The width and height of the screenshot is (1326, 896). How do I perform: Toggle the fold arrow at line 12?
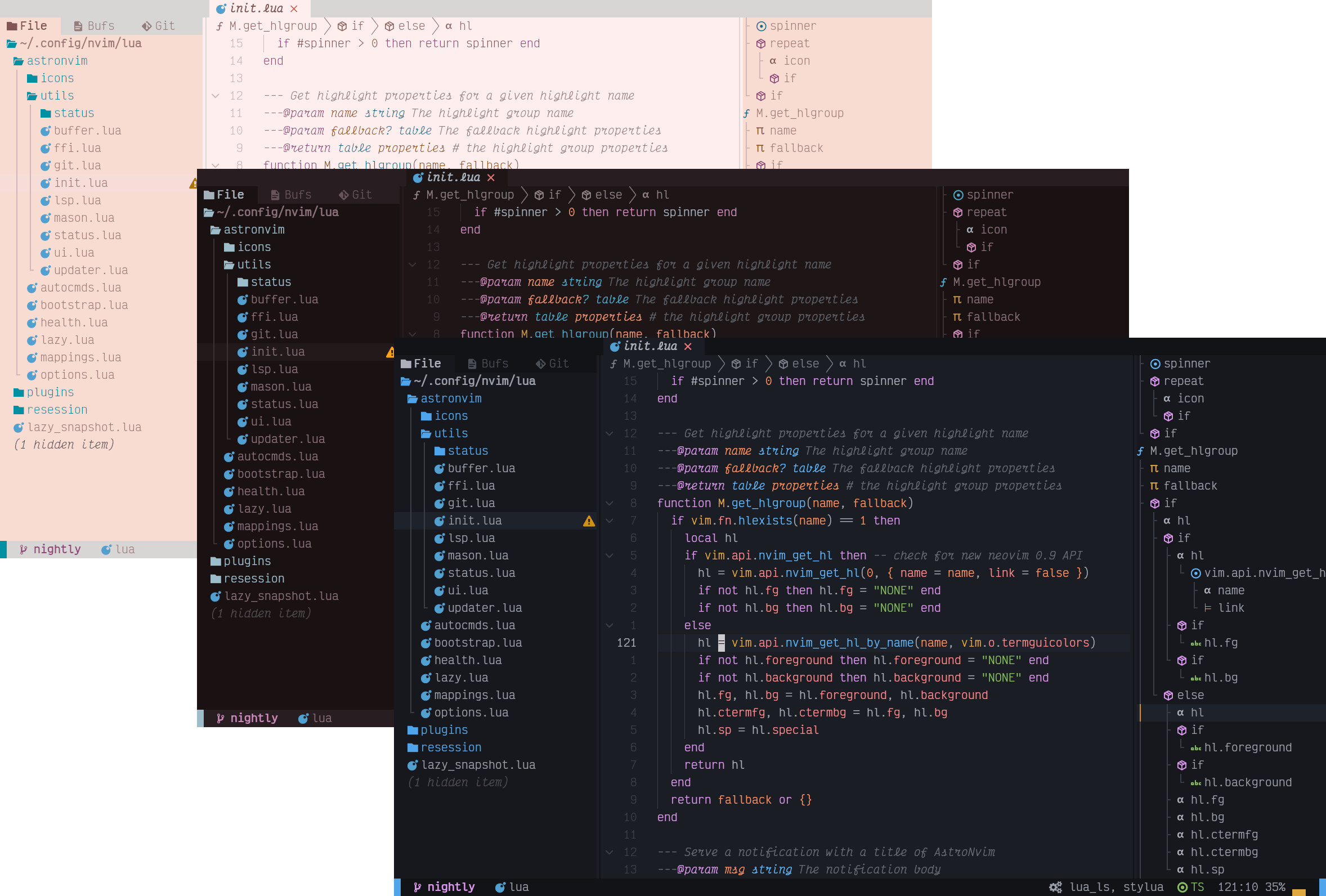(x=610, y=433)
